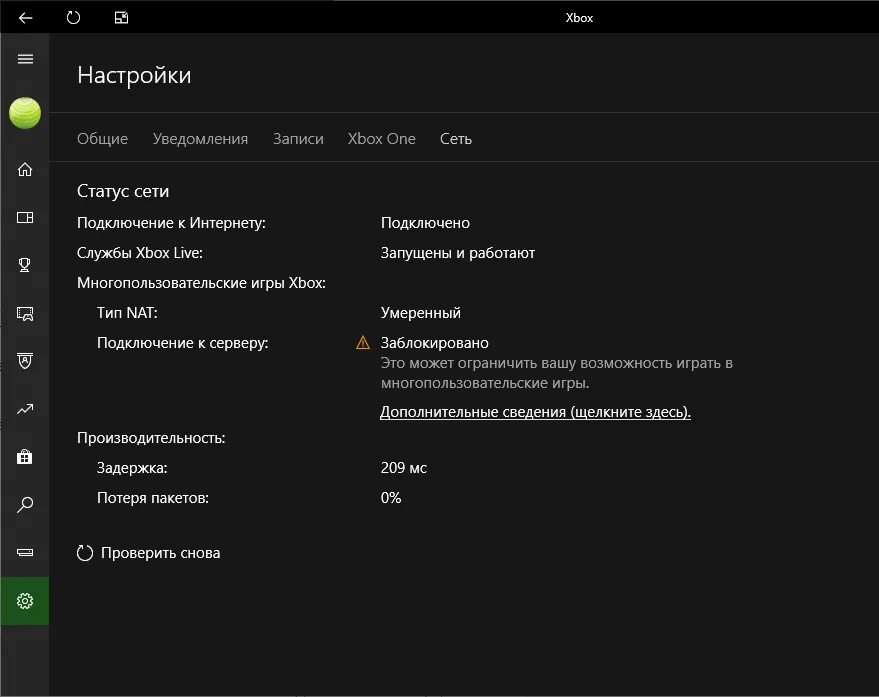Select the Xbox One tab
This screenshot has width=879, height=697.
point(381,139)
